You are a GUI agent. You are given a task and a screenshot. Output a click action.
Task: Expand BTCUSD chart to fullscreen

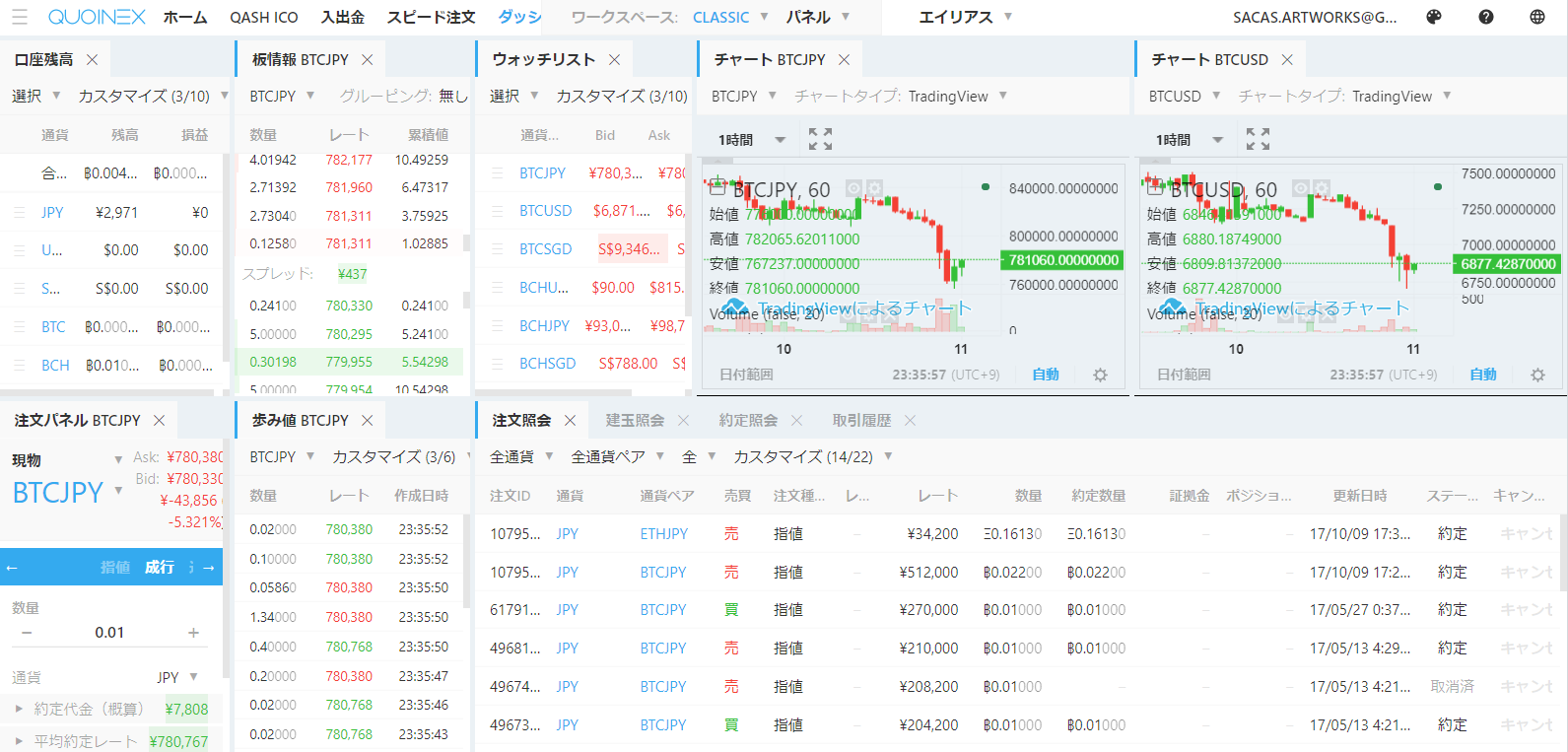[1258, 139]
